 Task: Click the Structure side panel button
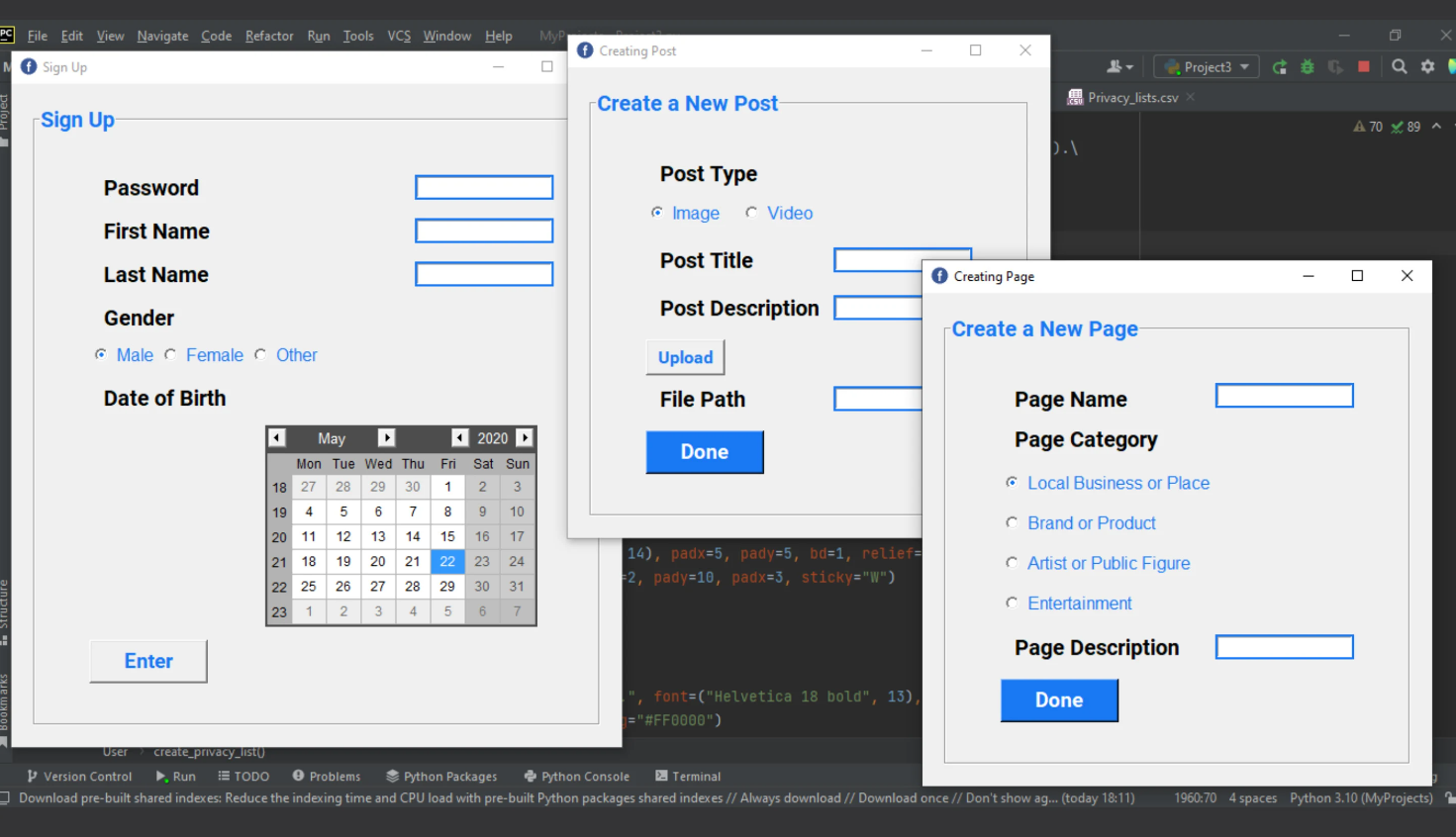pos(4,611)
